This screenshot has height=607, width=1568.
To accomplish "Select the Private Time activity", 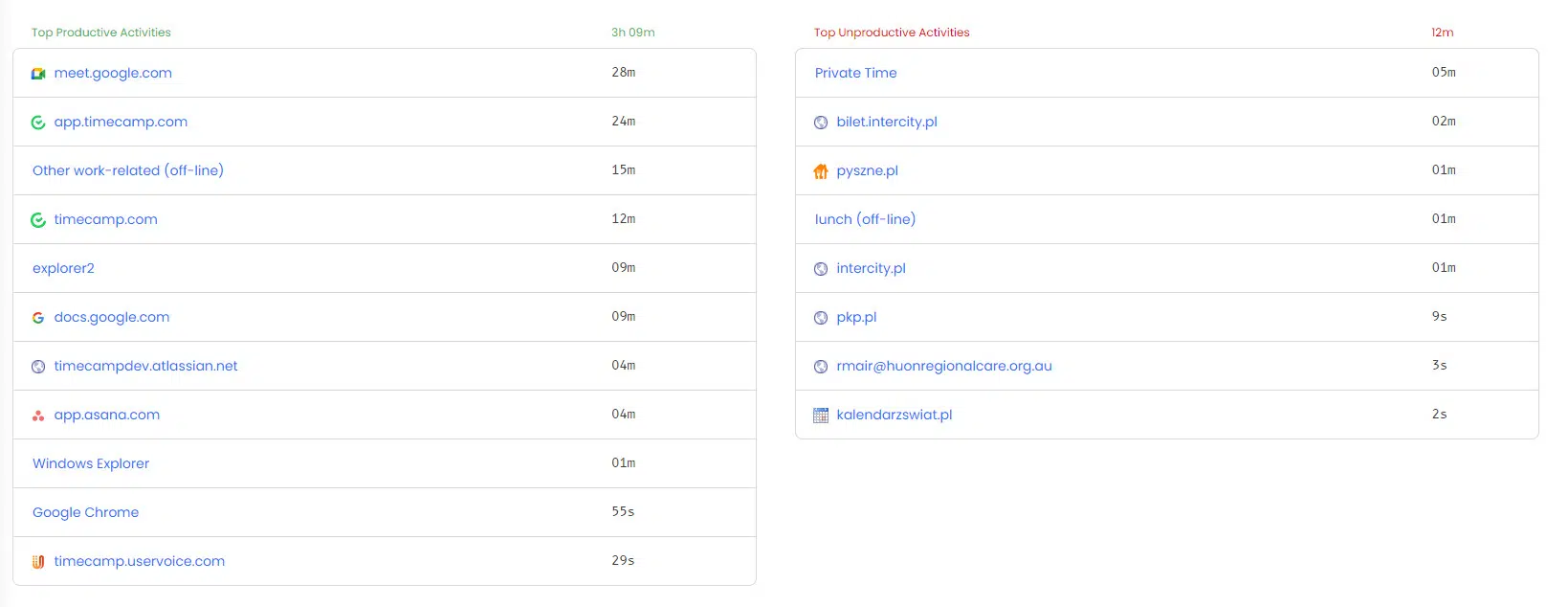I will [856, 73].
